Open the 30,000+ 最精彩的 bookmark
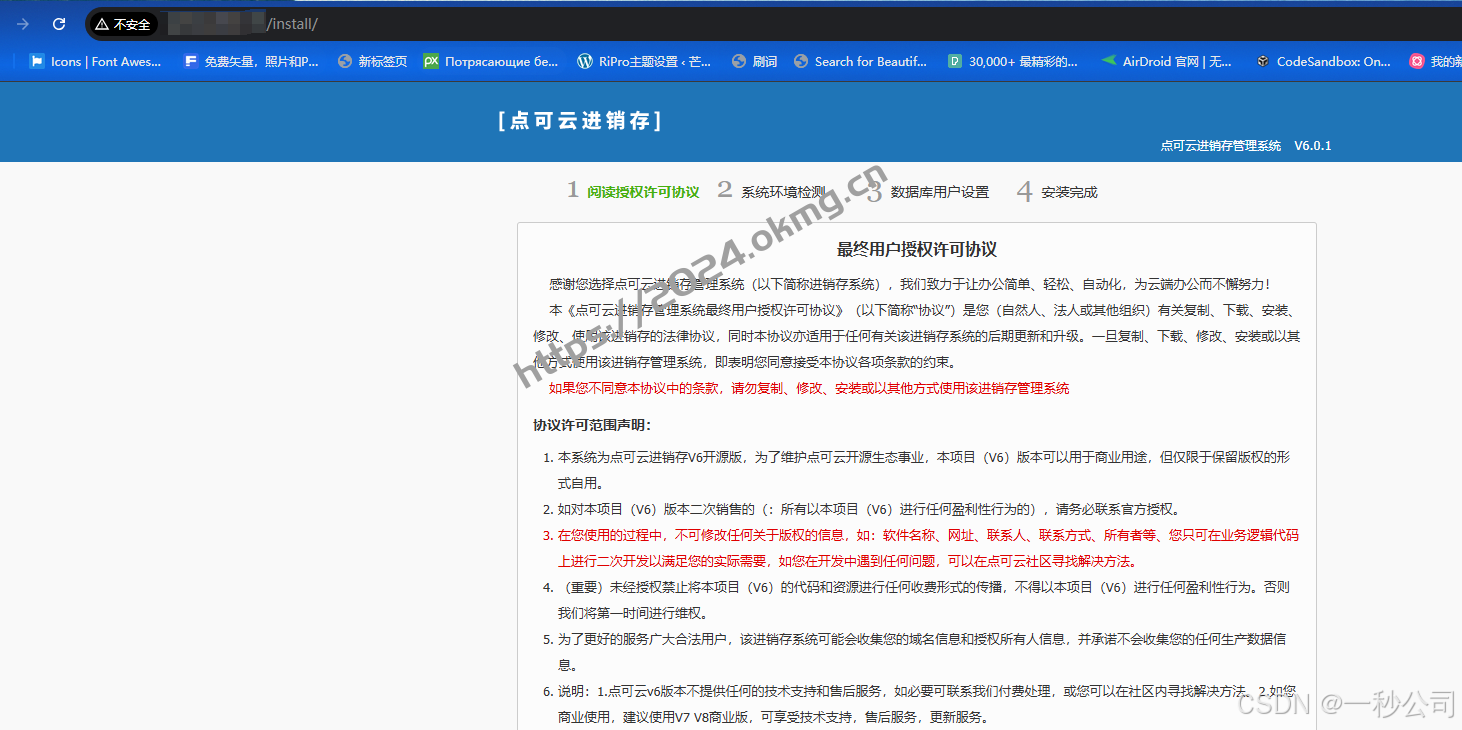 pos(1013,61)
